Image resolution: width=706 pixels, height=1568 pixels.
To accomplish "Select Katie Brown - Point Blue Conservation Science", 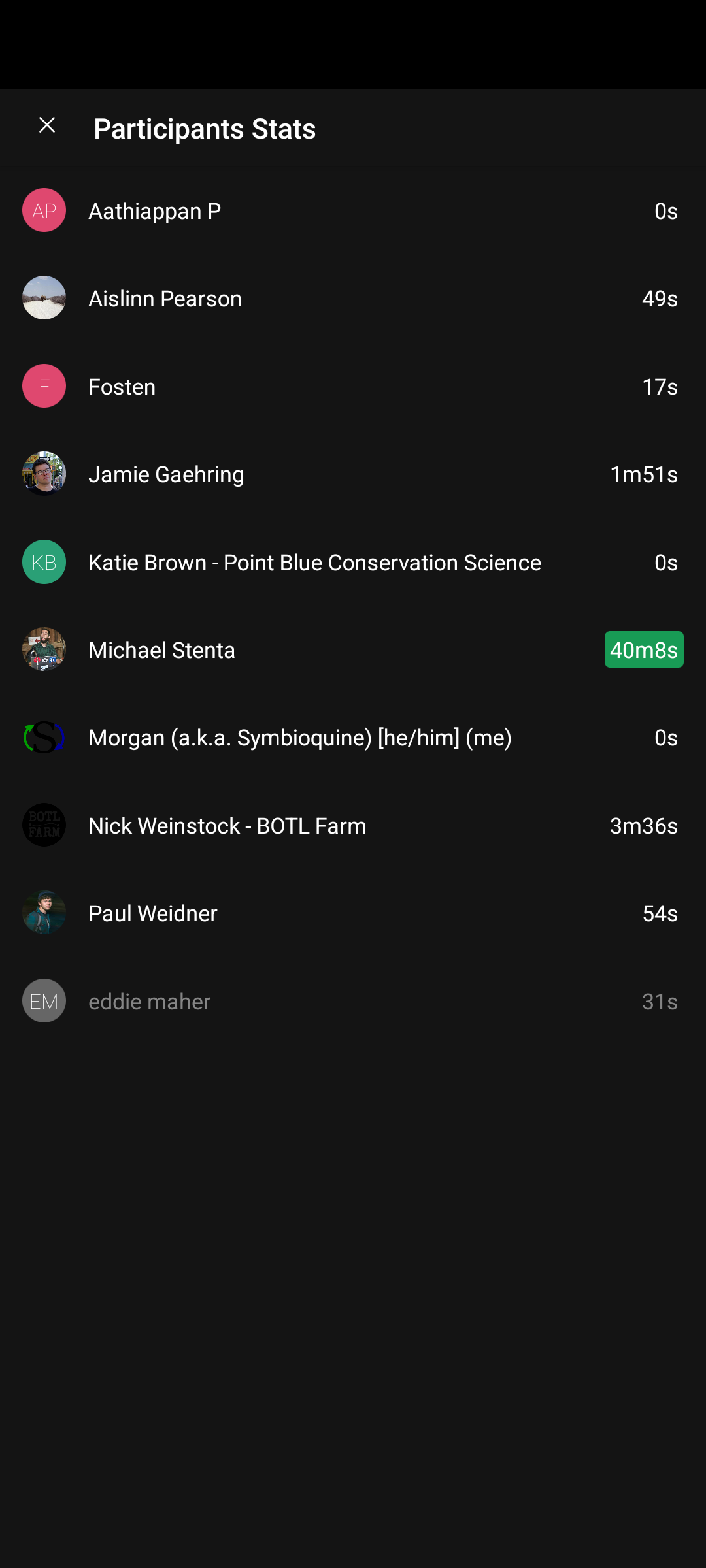I will point(314,563).
